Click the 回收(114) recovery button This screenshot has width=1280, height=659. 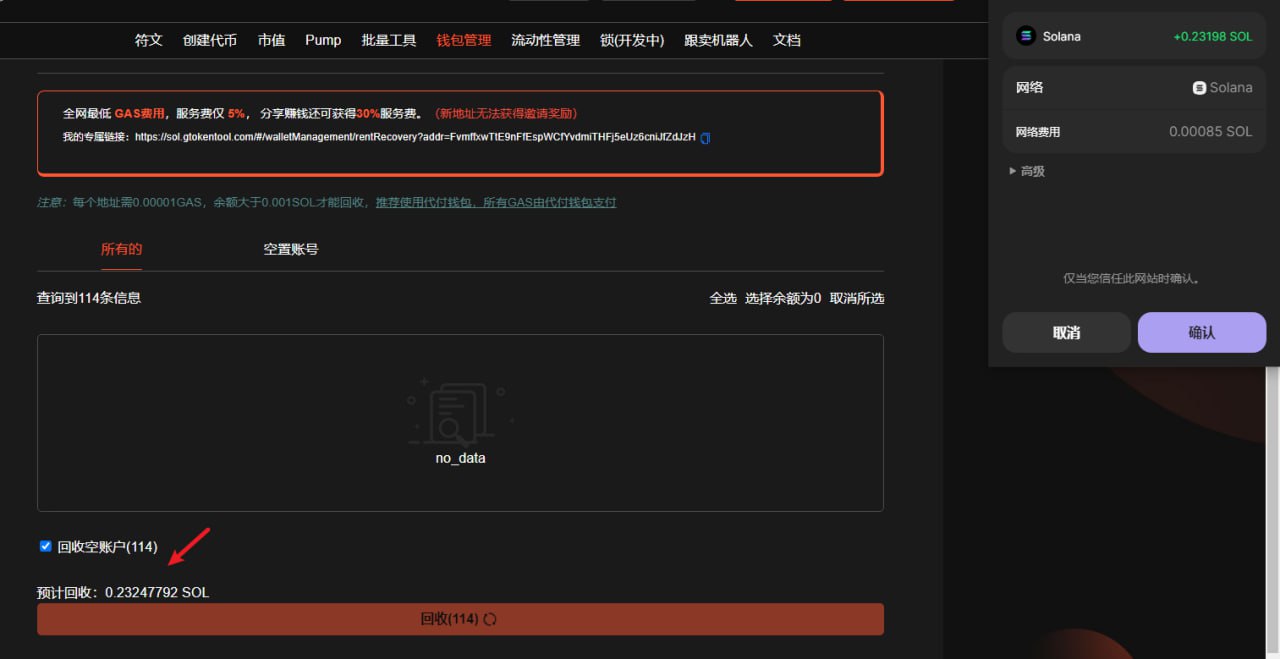point(460,619)
